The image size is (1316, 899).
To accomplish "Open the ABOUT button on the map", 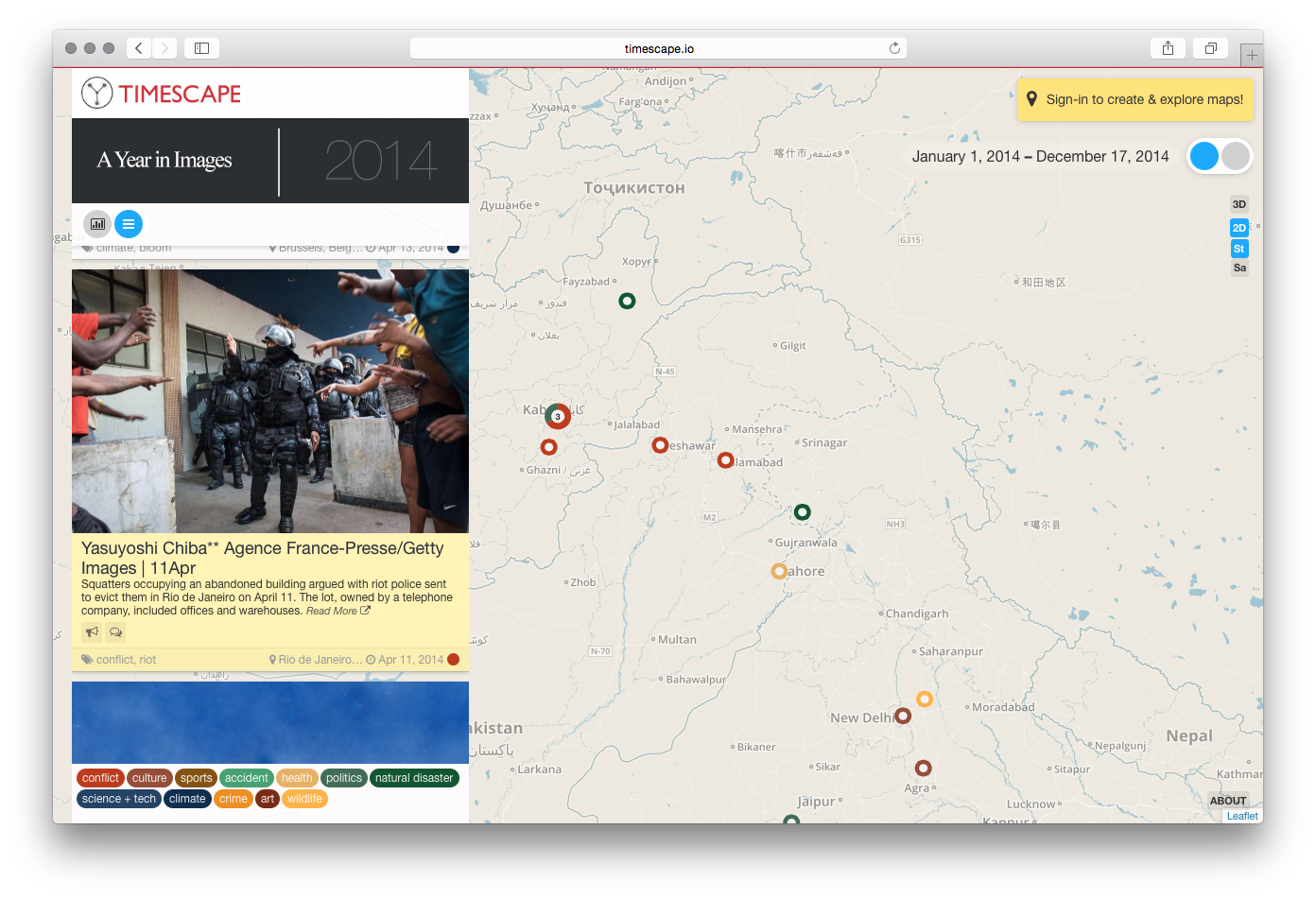I will click(x=1227, y=801).
